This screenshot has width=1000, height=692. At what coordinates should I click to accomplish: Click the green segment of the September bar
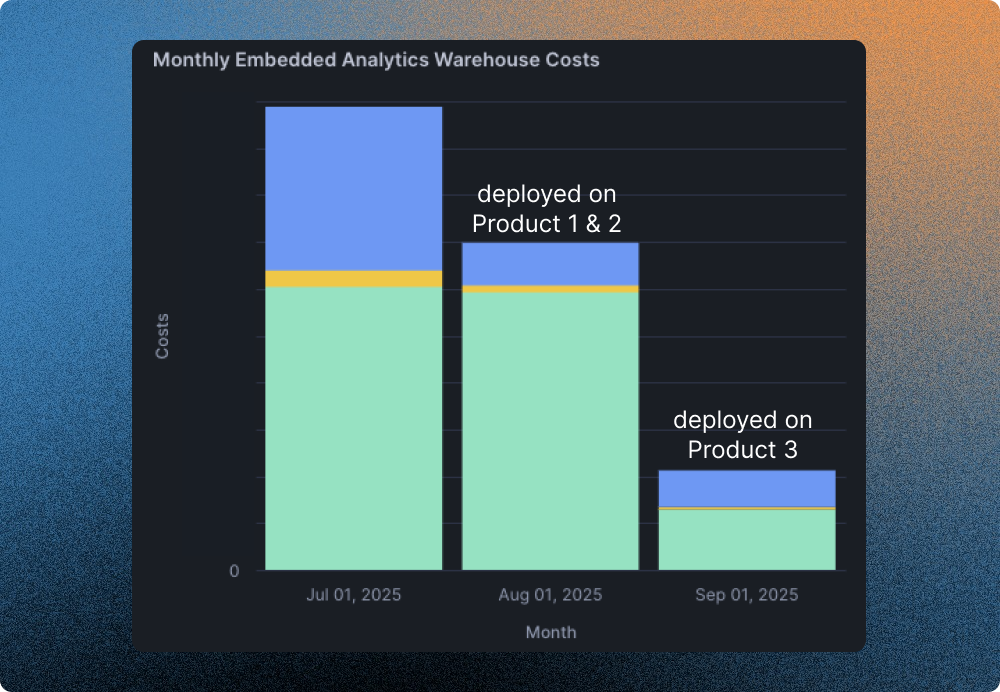[x=746, y=540]
